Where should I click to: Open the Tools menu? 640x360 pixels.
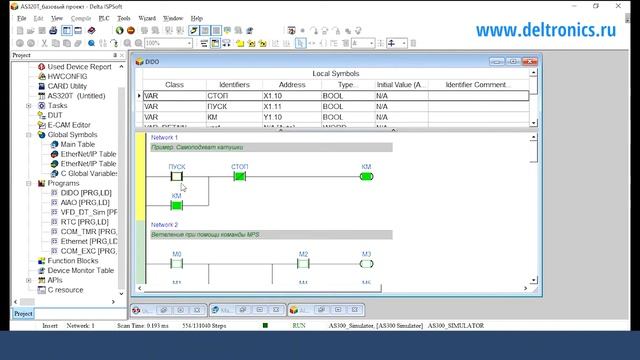point(124,18)
